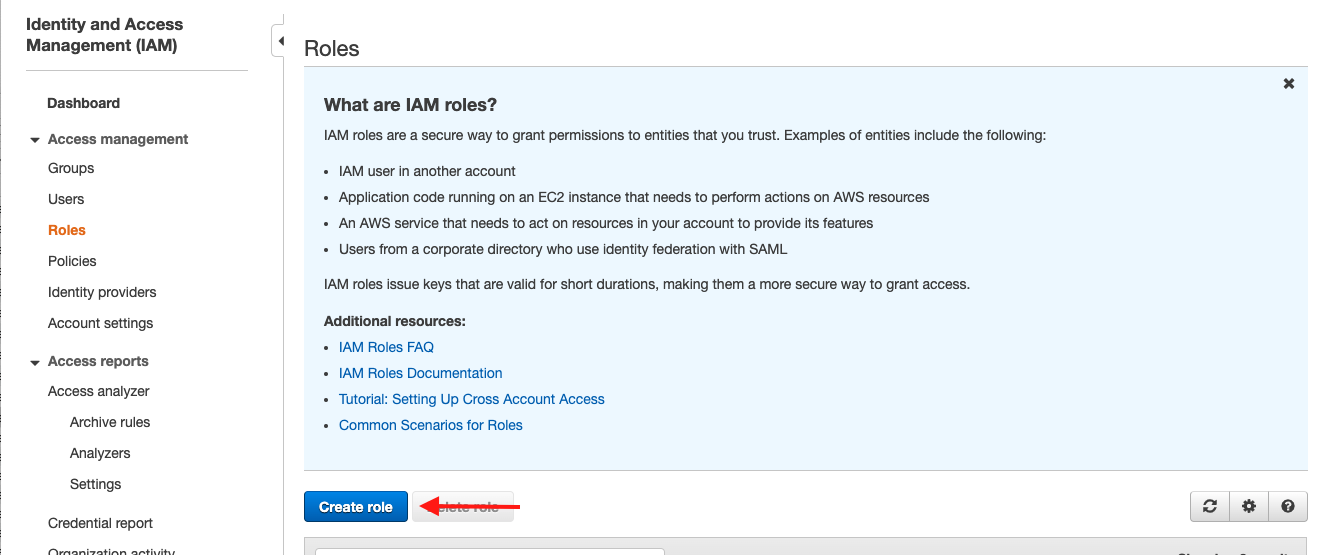Image resolution: width=1320 pixels, height=555 pixels.
Task: Click the help question mark icon
Action: [1288, 507]
